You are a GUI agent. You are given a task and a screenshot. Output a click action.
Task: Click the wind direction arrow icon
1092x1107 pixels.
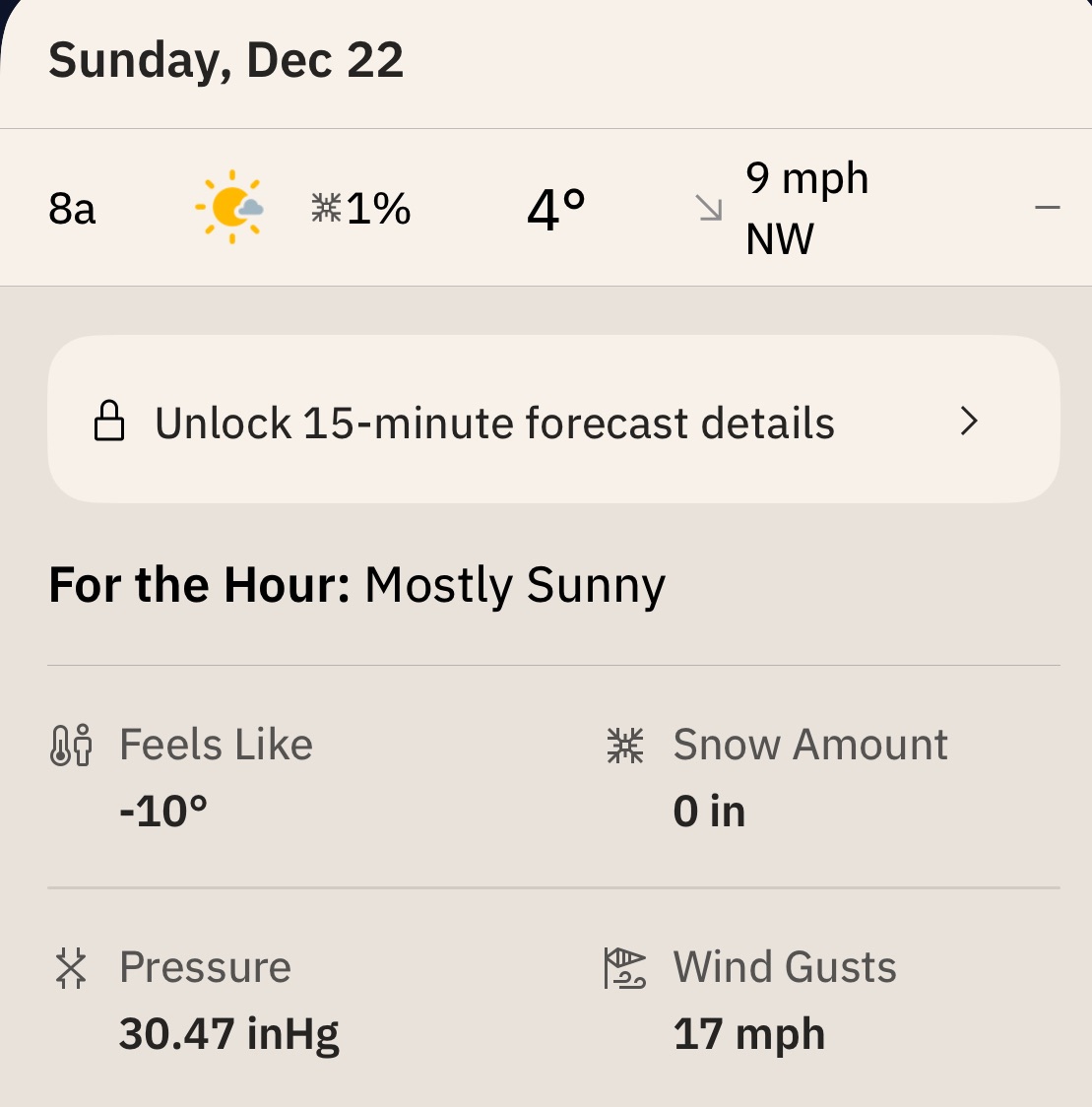pyautogui.click(x=709, y=208)
